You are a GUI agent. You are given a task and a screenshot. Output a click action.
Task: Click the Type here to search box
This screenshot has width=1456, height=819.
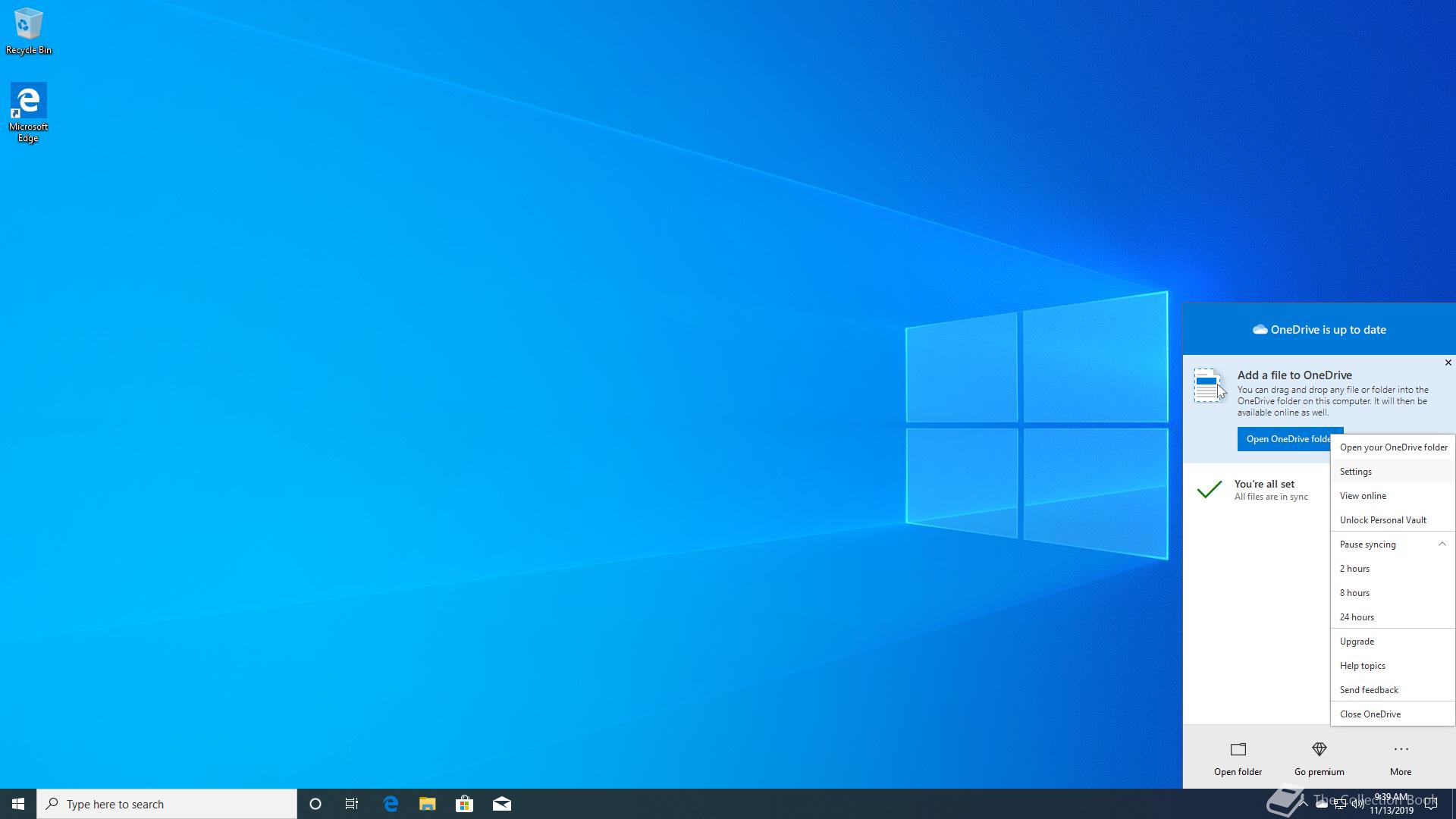(x=167, y=804)
